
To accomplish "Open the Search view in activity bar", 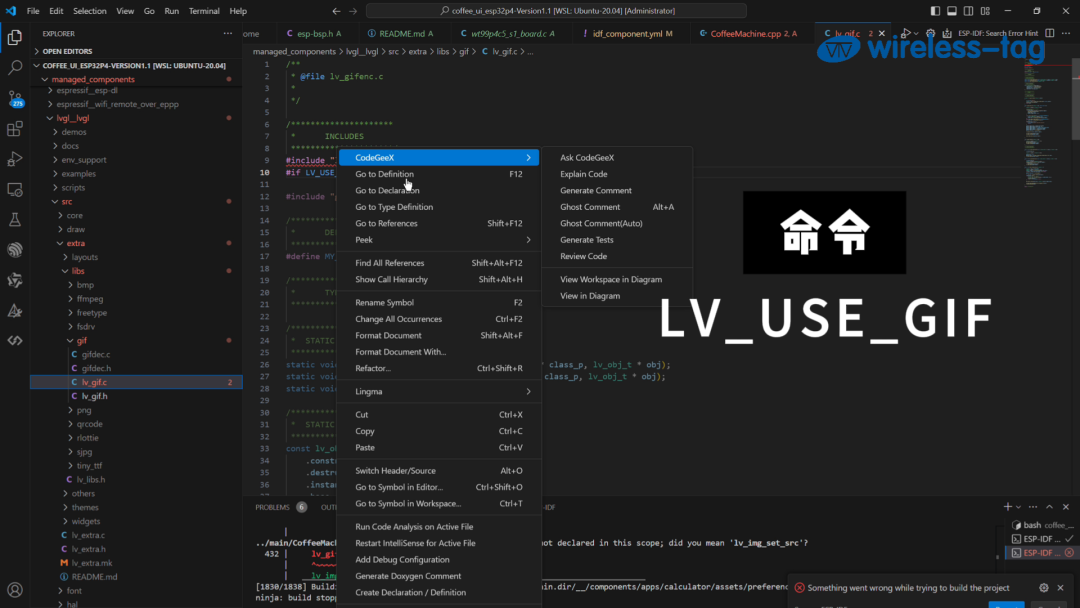I will point(15,68).
